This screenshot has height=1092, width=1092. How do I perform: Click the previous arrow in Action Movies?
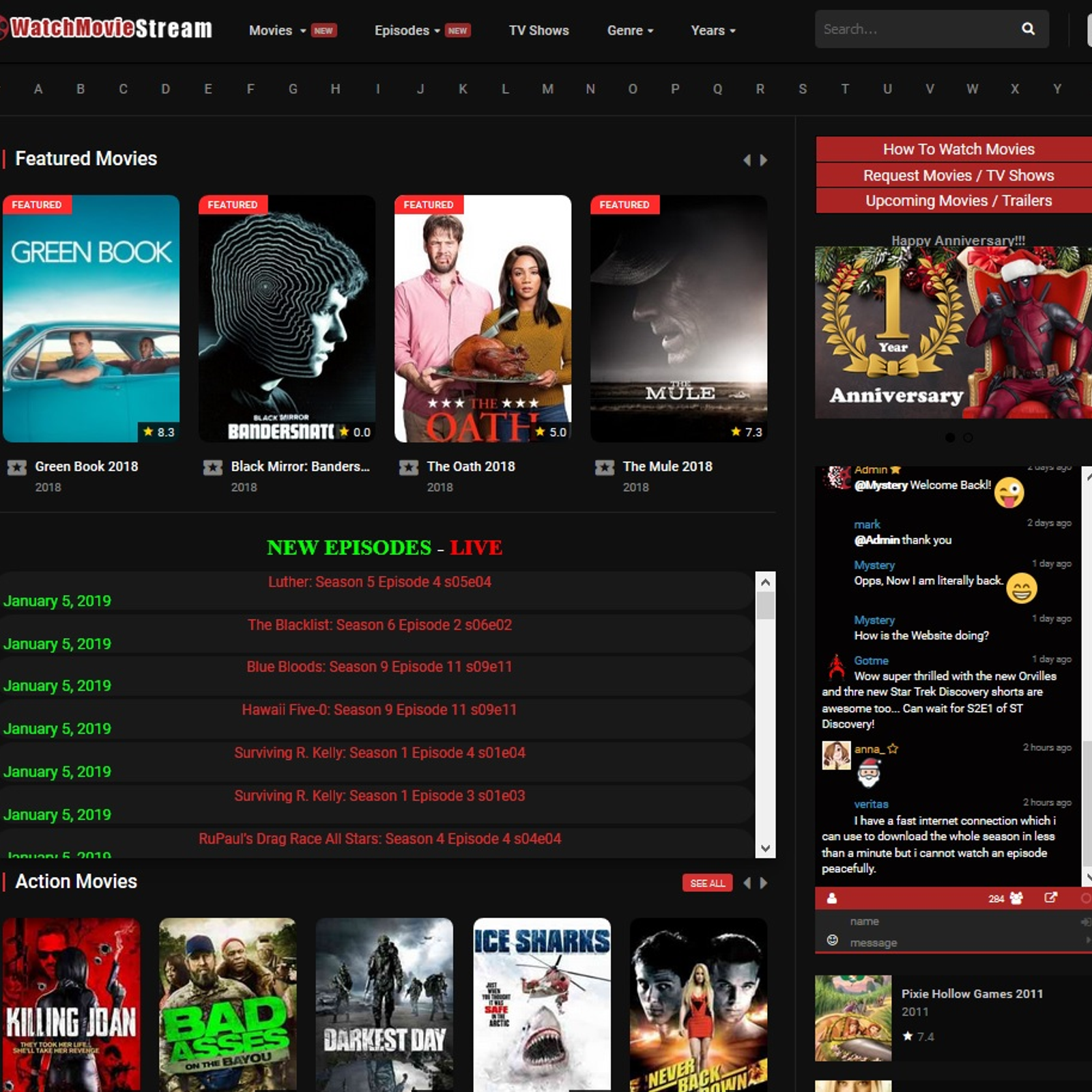point(747,882)
